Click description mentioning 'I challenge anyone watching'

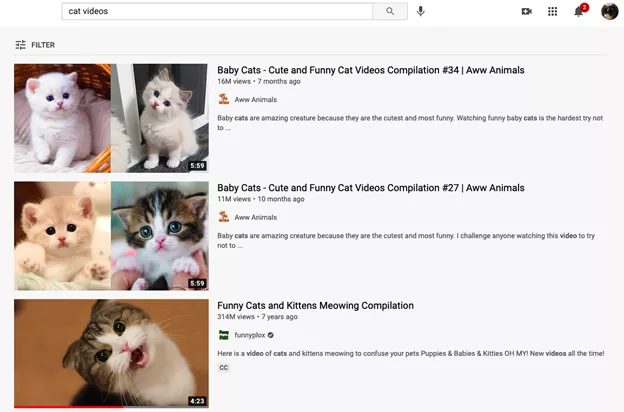(406, 240)
